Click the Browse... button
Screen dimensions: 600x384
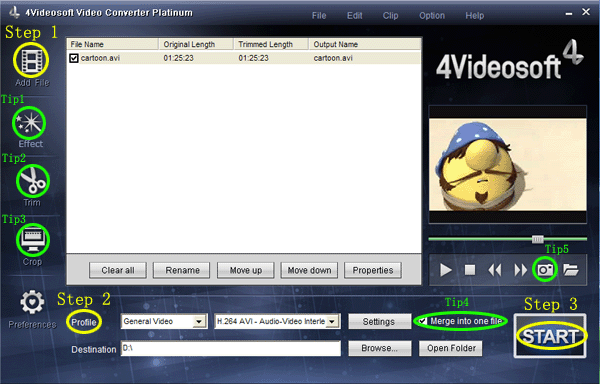[x=379, y=348]
